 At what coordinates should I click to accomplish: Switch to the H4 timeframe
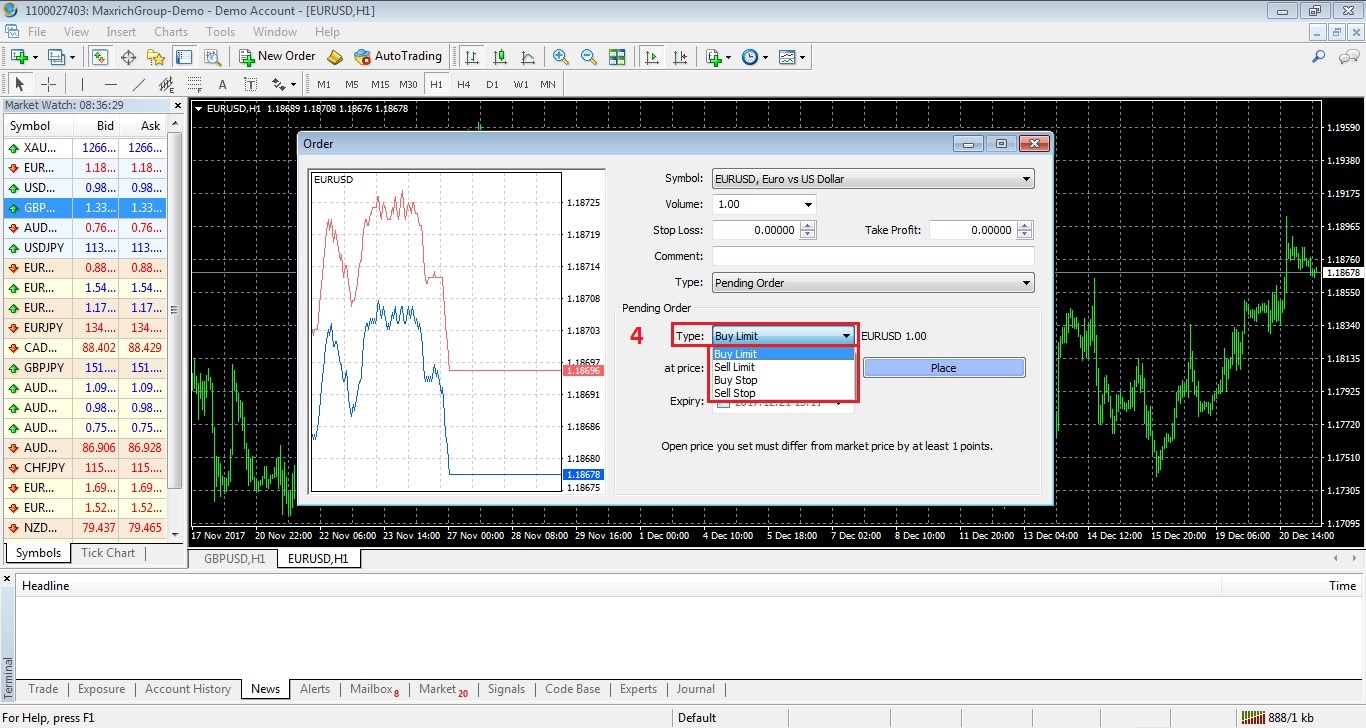pyautogui.click(x=464, y=85)
